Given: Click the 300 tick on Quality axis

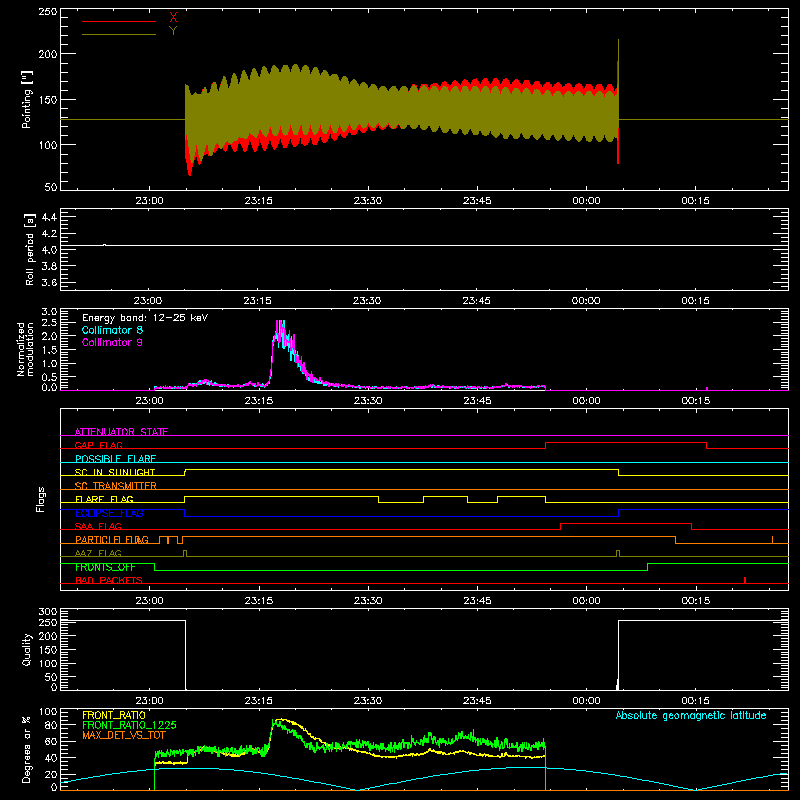Looking at the screenshot, I should (x=47, y=612).
